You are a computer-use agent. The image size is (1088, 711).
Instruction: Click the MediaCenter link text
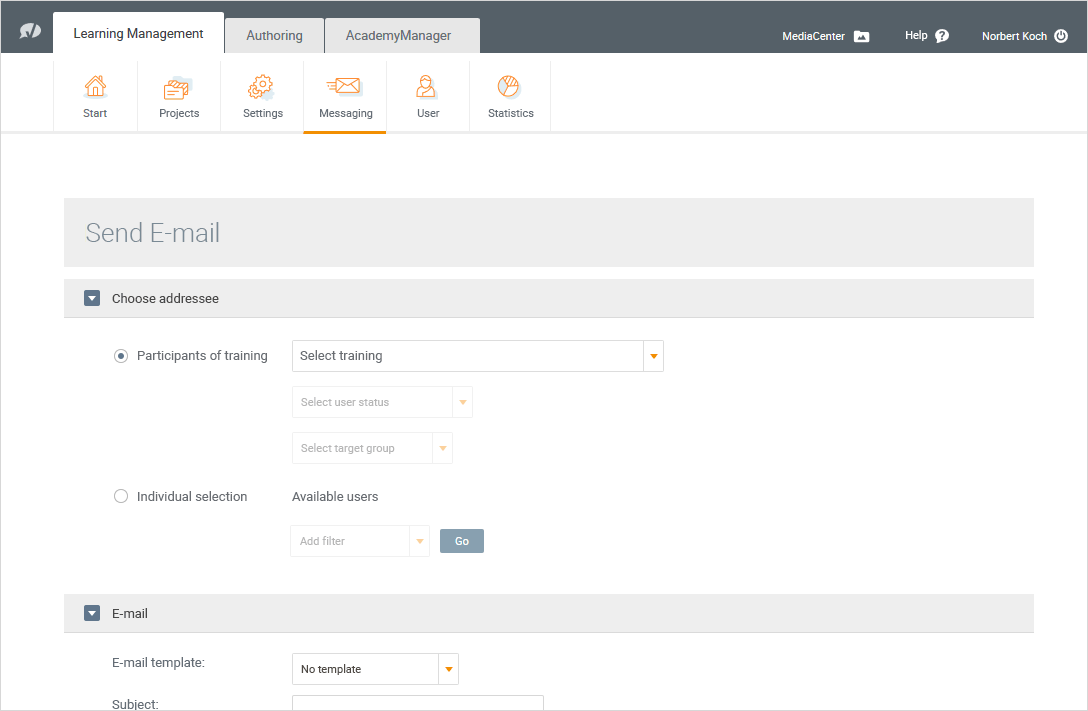click(813, 36)
